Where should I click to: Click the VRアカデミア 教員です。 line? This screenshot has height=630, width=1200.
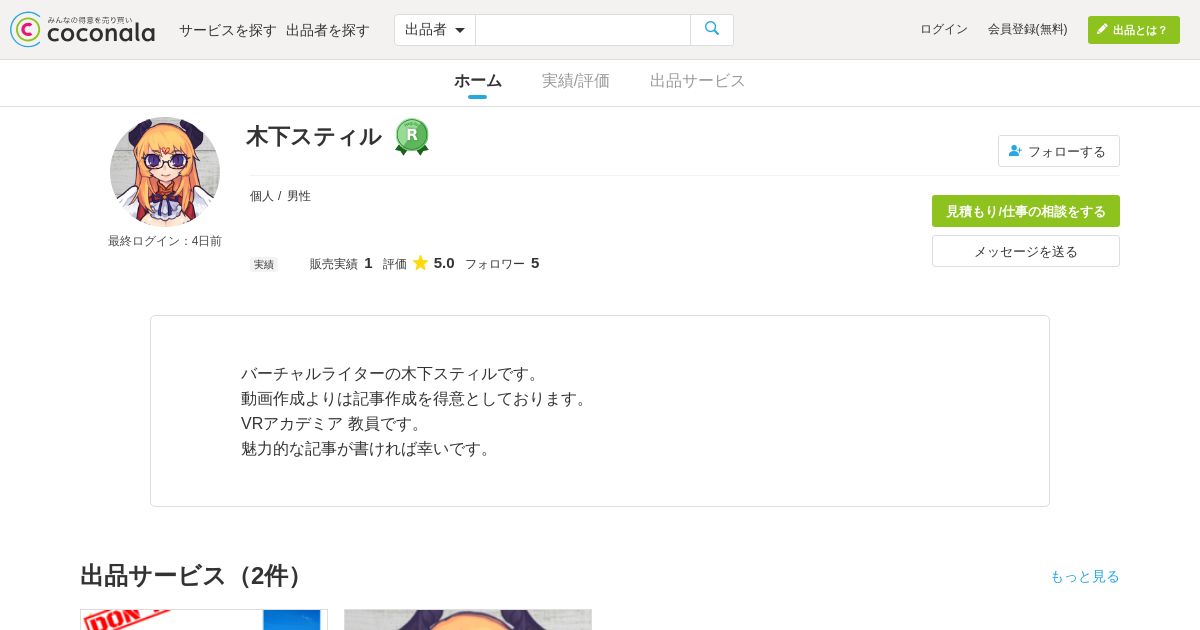pyautogui.click(x=335, y=424)
